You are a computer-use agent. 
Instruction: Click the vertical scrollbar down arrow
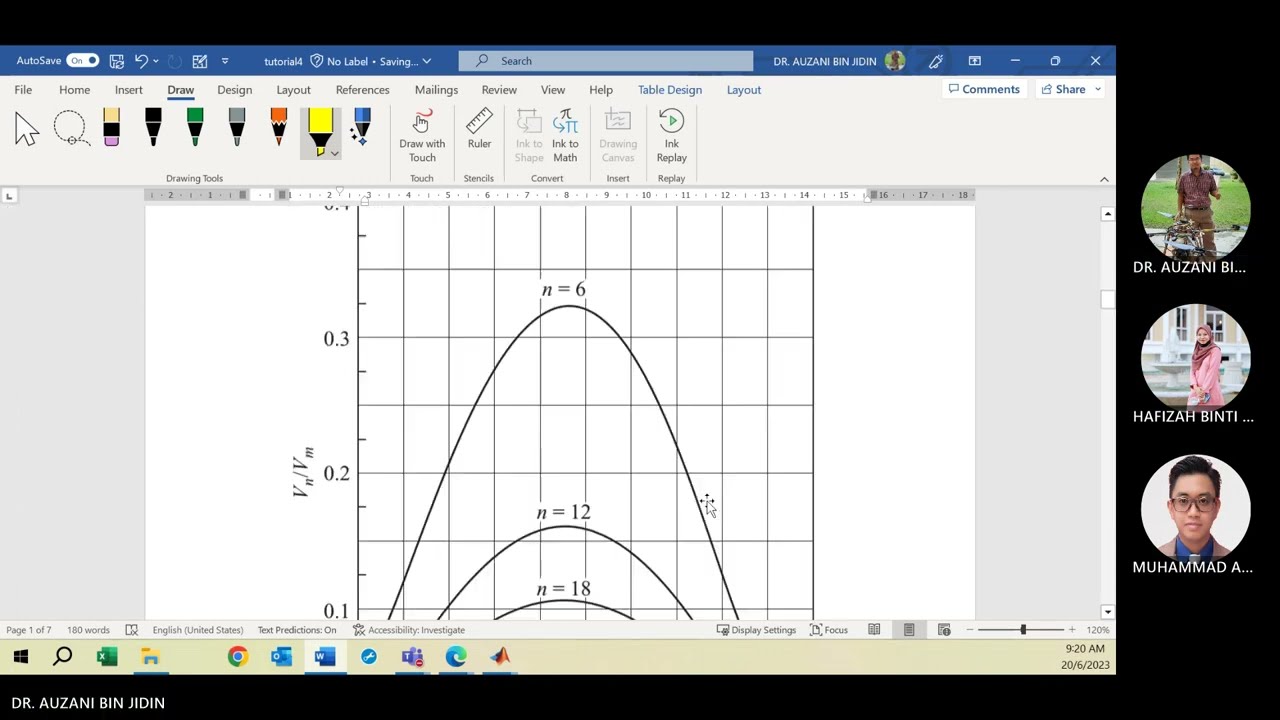(1107, 611)
